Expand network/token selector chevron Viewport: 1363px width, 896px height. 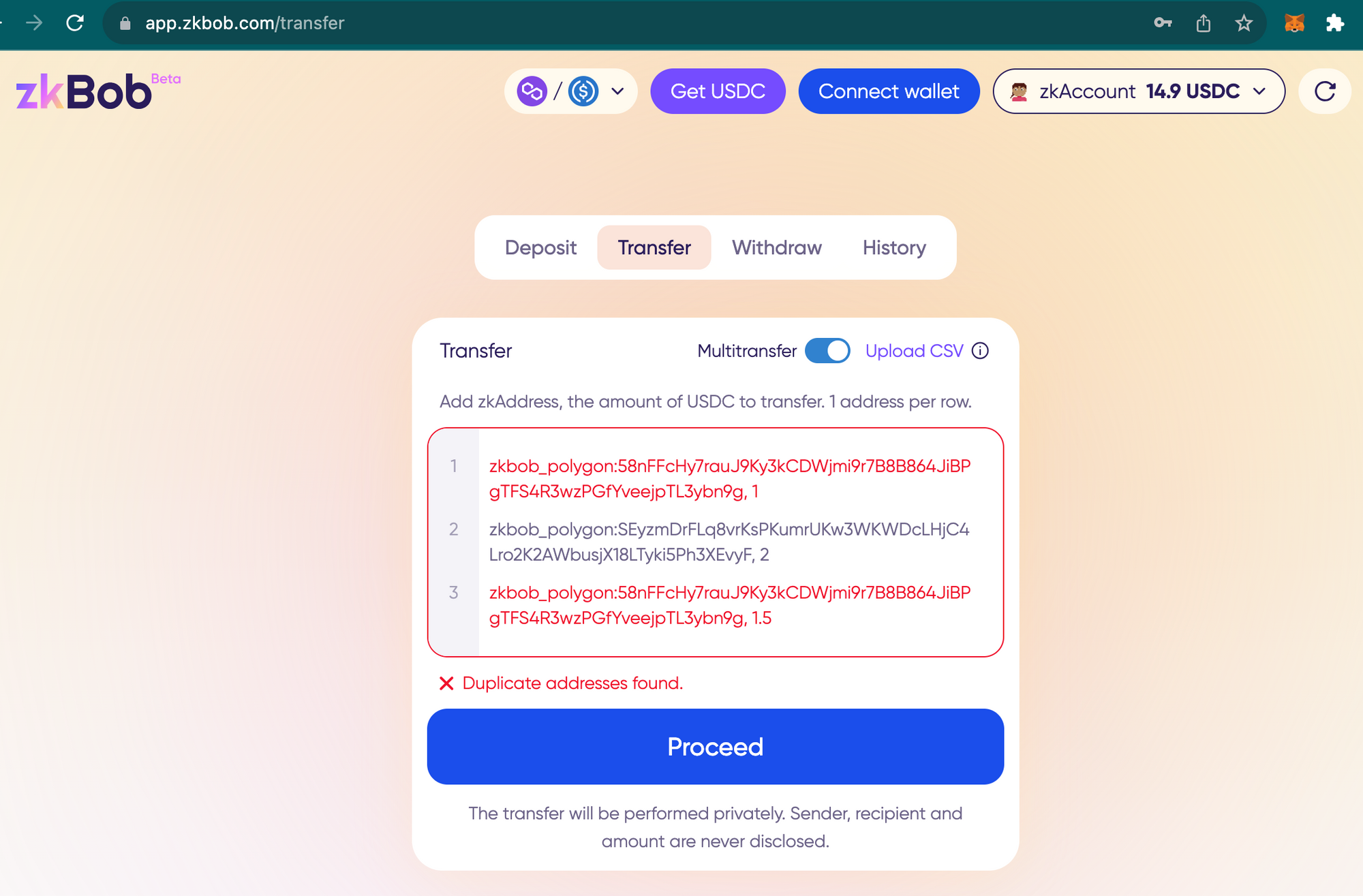click(x=618, y=91)
